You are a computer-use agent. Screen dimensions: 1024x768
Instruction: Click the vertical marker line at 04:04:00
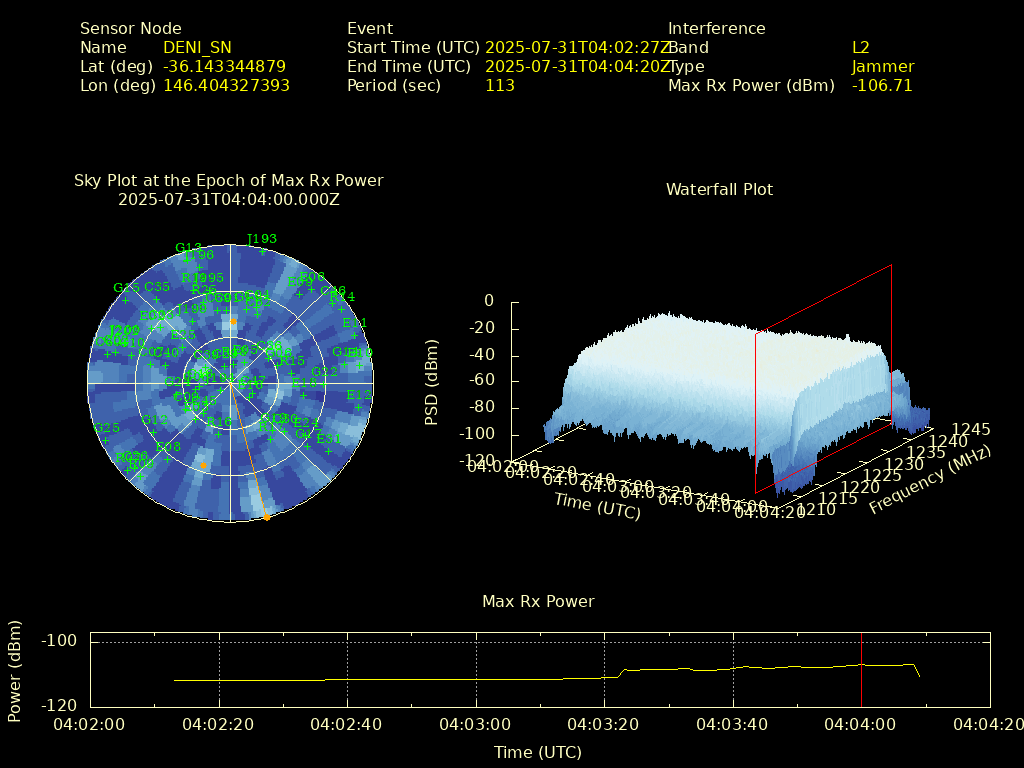click(x=861, y=668)
